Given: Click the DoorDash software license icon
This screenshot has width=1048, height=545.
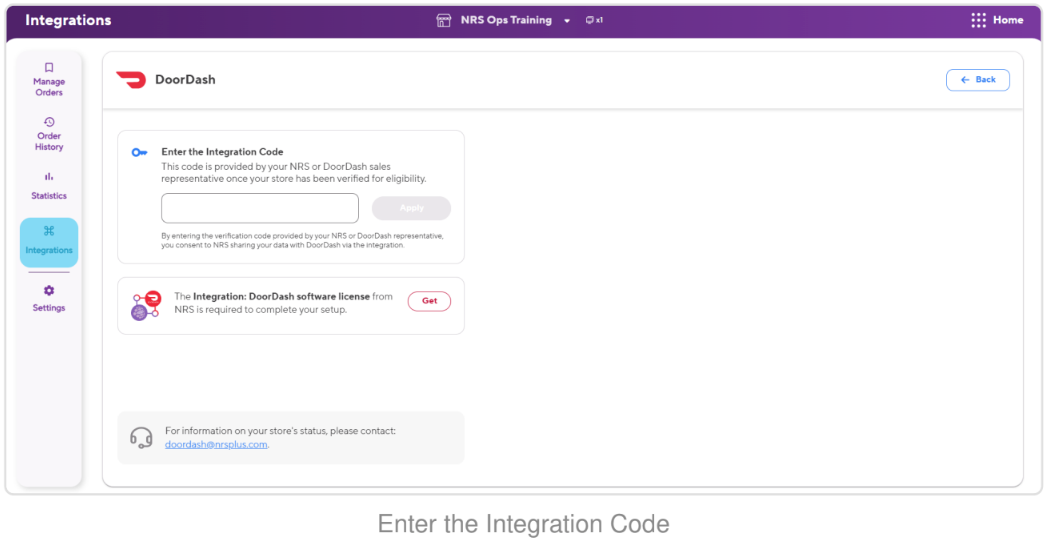Looking at the screenshot, I should (146, 306).
